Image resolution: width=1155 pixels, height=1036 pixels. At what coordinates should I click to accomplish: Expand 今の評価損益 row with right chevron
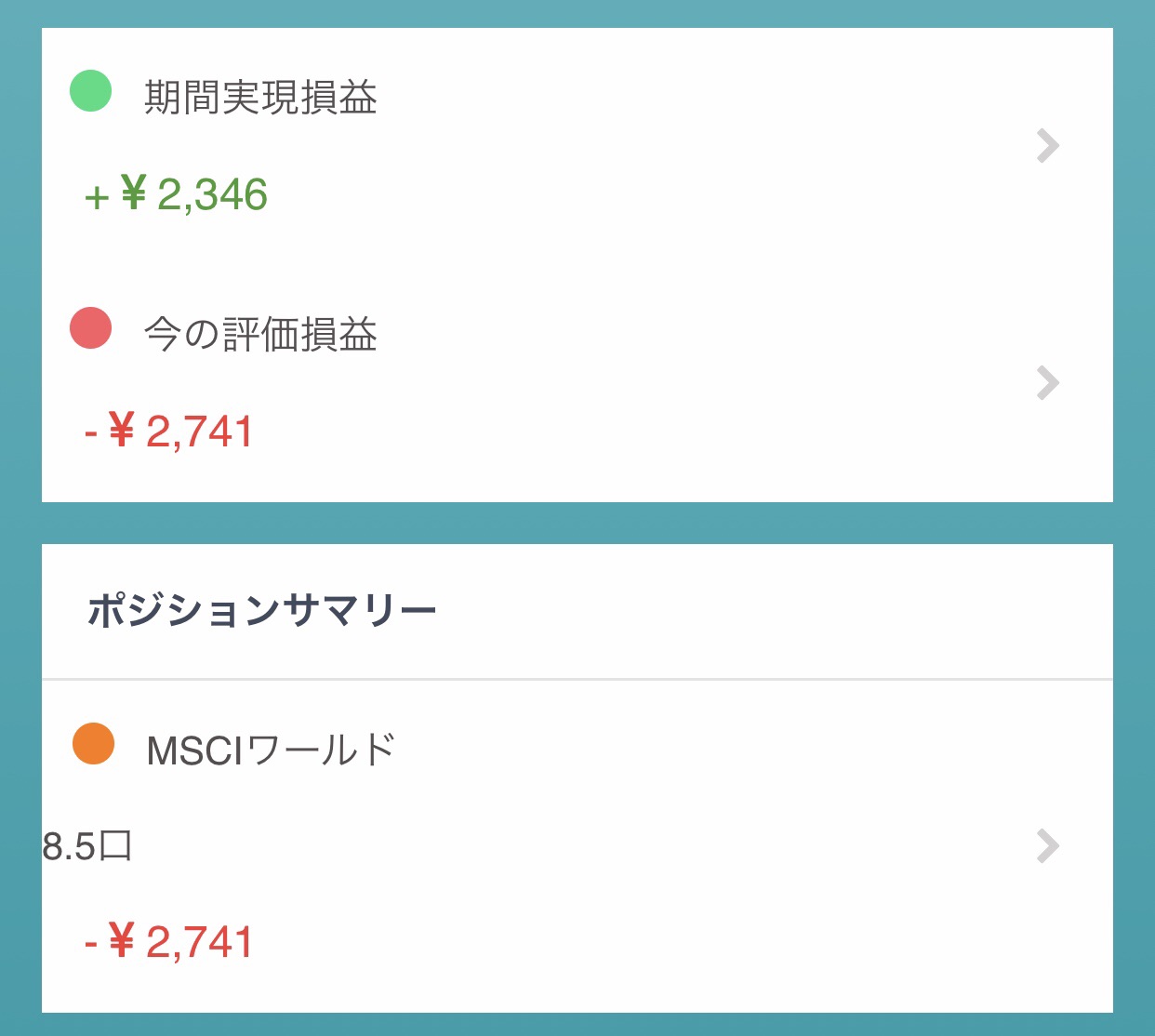tap(1048, 383)
